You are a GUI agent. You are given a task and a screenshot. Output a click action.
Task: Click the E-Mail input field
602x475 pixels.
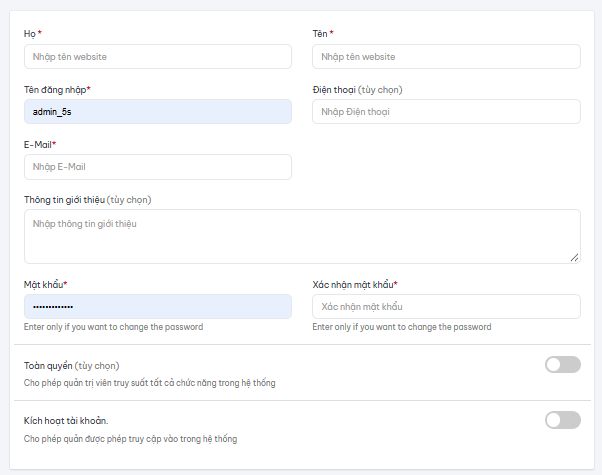(158, 167)
